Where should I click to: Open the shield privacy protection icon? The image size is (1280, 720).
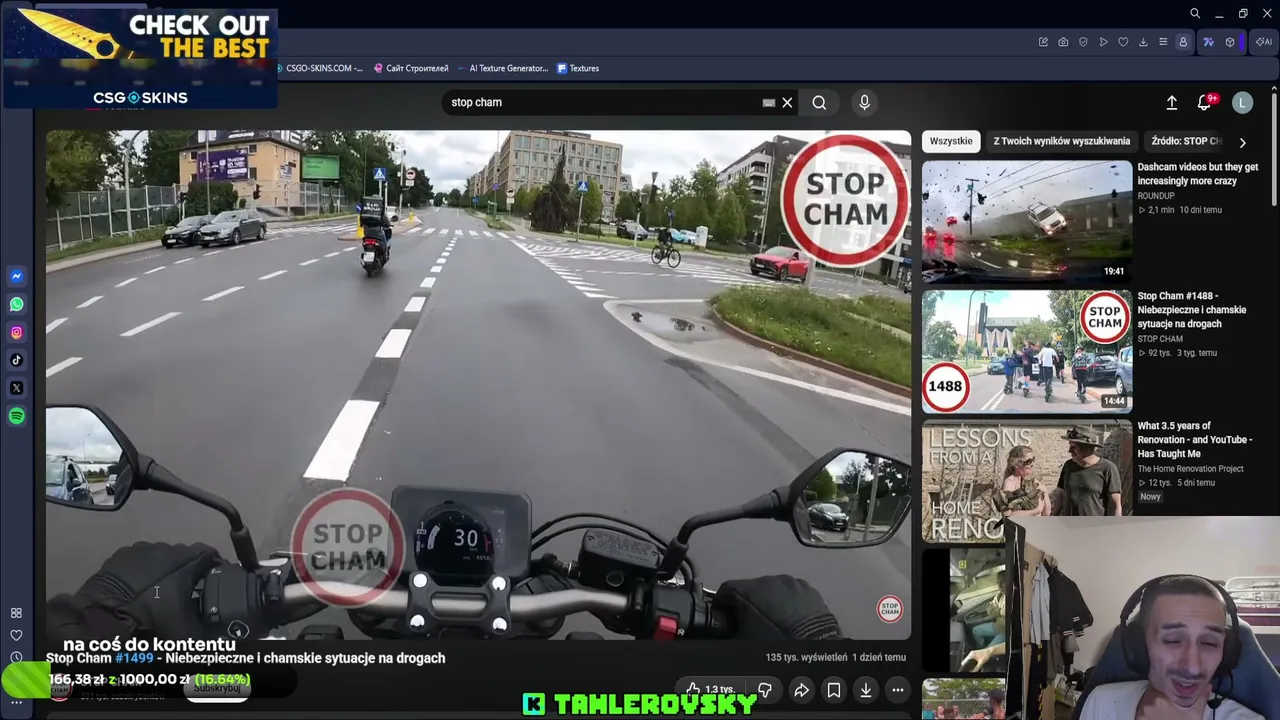click(1083, 42)
